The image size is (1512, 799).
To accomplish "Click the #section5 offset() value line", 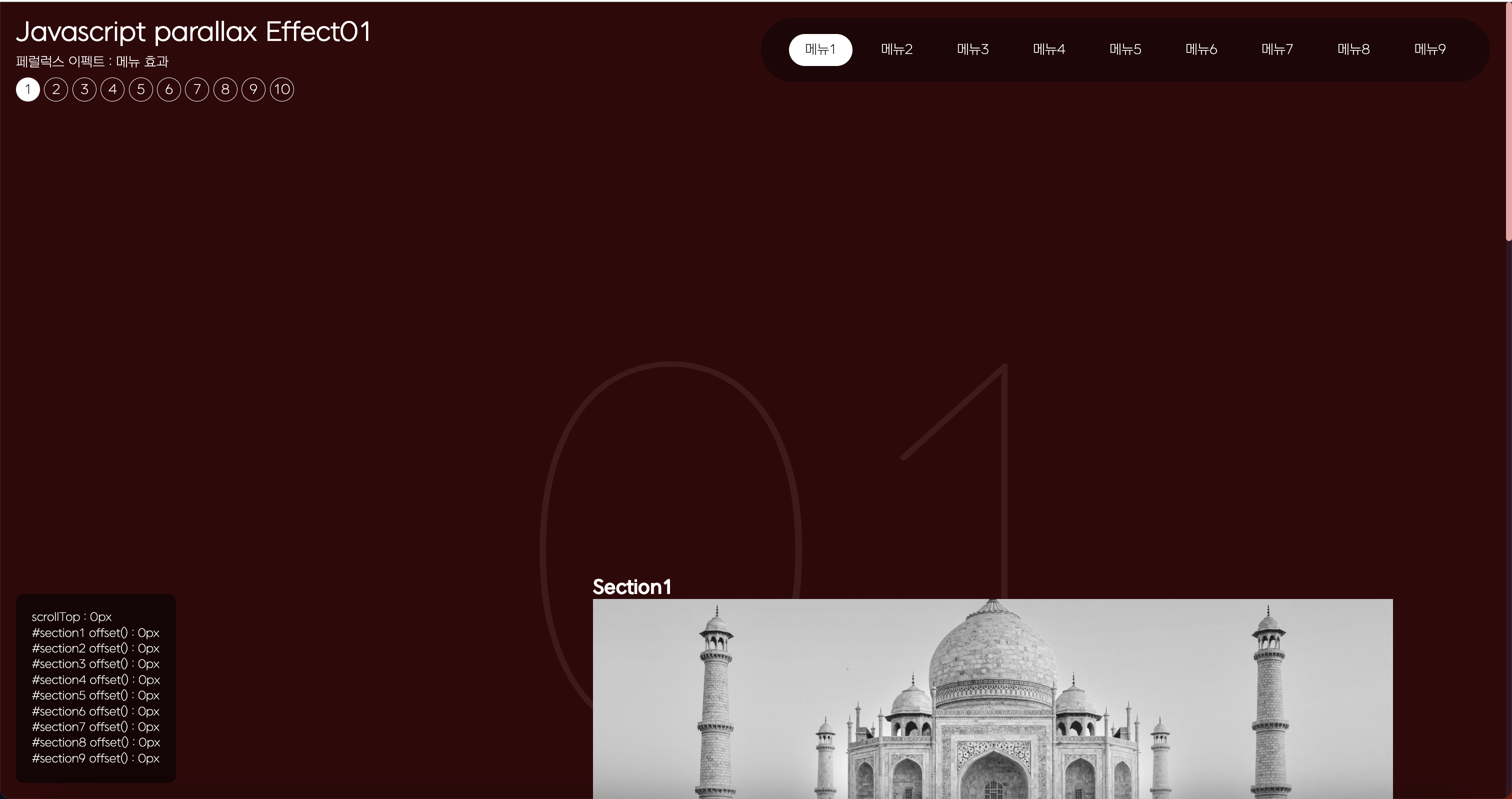I will tap(95, 695).
